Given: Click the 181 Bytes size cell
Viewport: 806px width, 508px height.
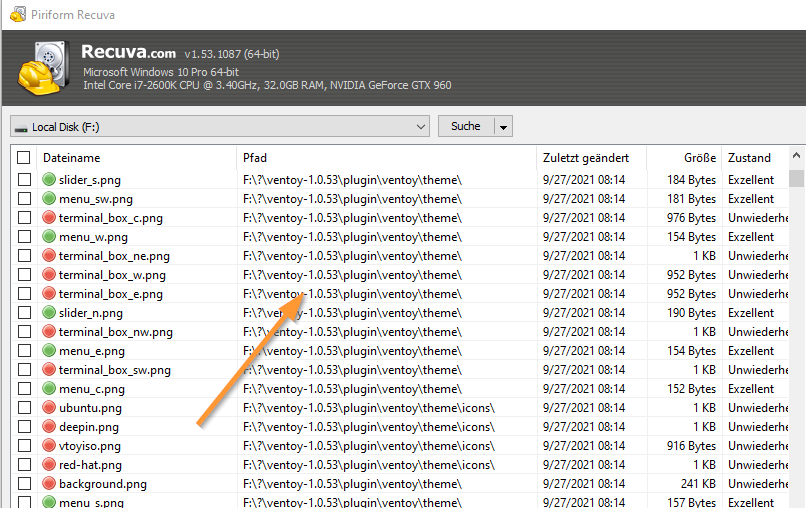Looking at the screenshot, I should click(x=691, y=198).
